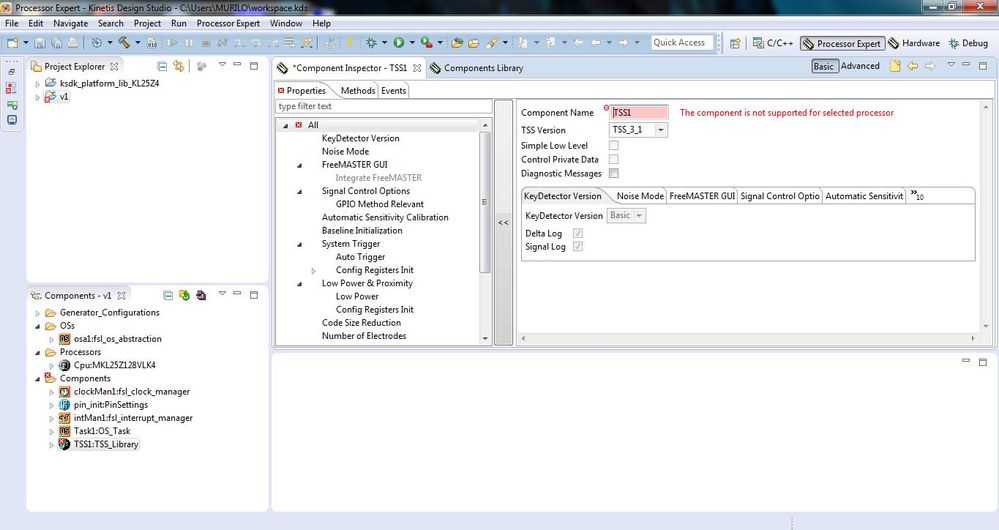The image size is (999, 530).
Task: Open the Processor Expert menu
Action: click(x=228, y=23)
